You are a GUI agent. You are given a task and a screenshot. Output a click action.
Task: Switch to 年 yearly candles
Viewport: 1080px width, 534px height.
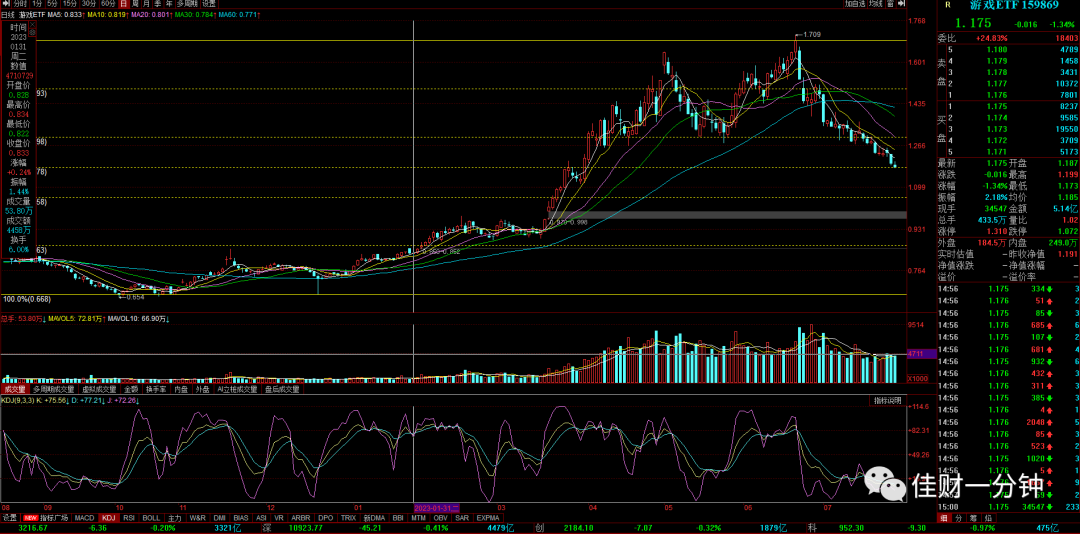click(169, 3)
